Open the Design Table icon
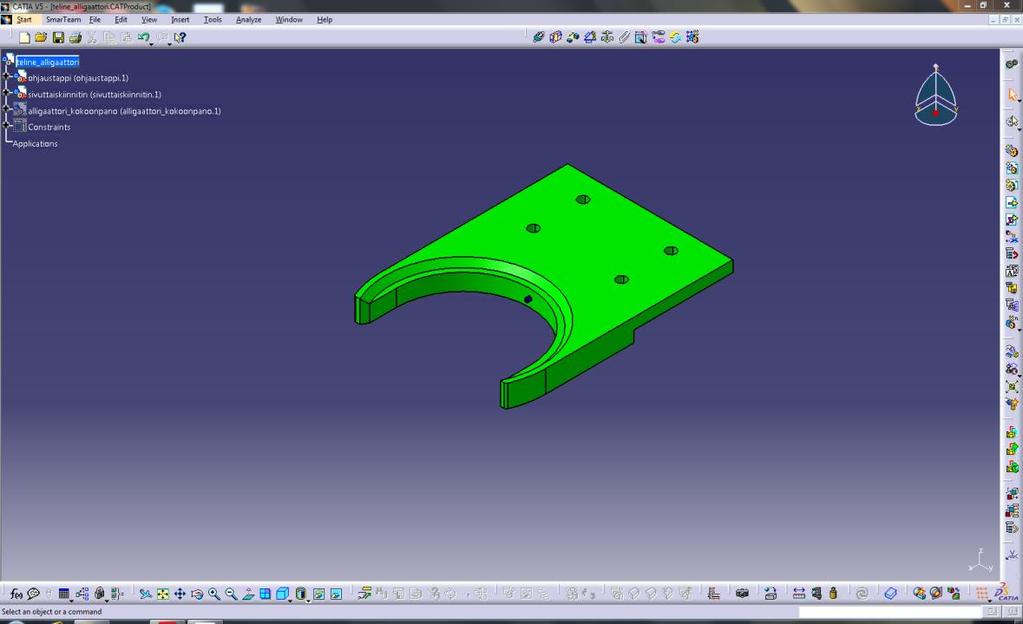Viewport: 1023px width, 624px height. coord(64,593)
